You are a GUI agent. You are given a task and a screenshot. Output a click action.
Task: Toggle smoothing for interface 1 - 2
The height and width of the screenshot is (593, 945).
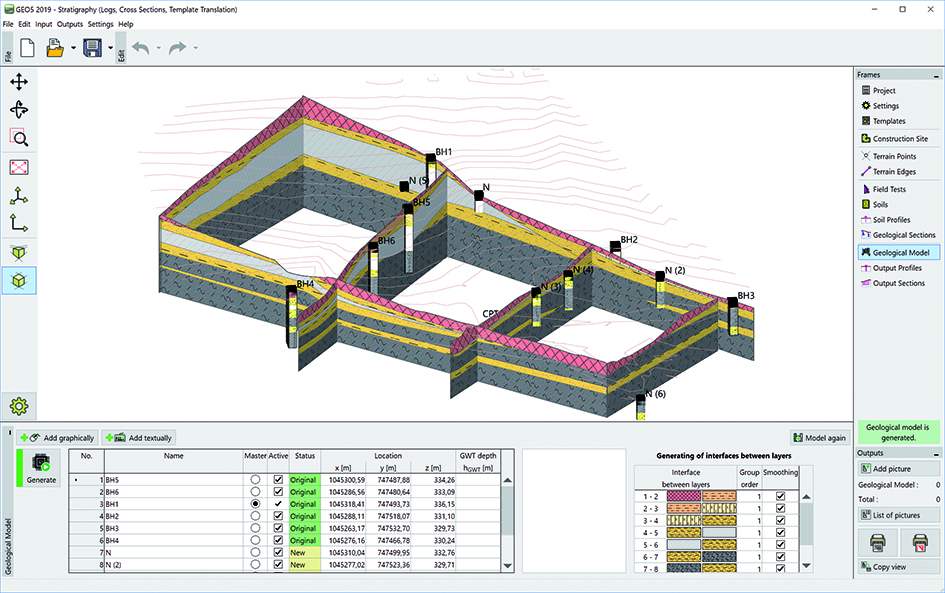click(780, 496)
